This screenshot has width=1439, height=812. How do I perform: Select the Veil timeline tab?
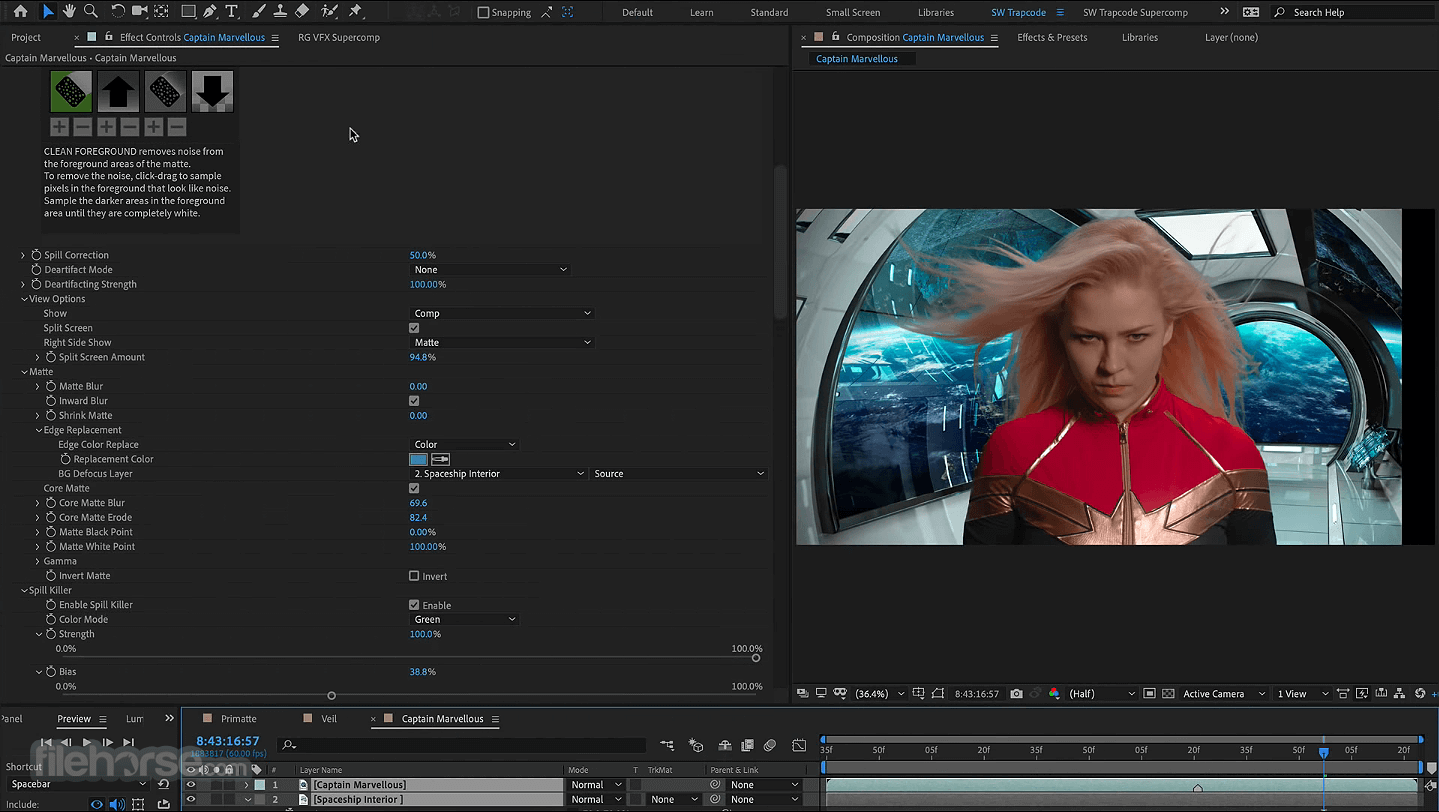pyautogui.click(x=329, y=718)
